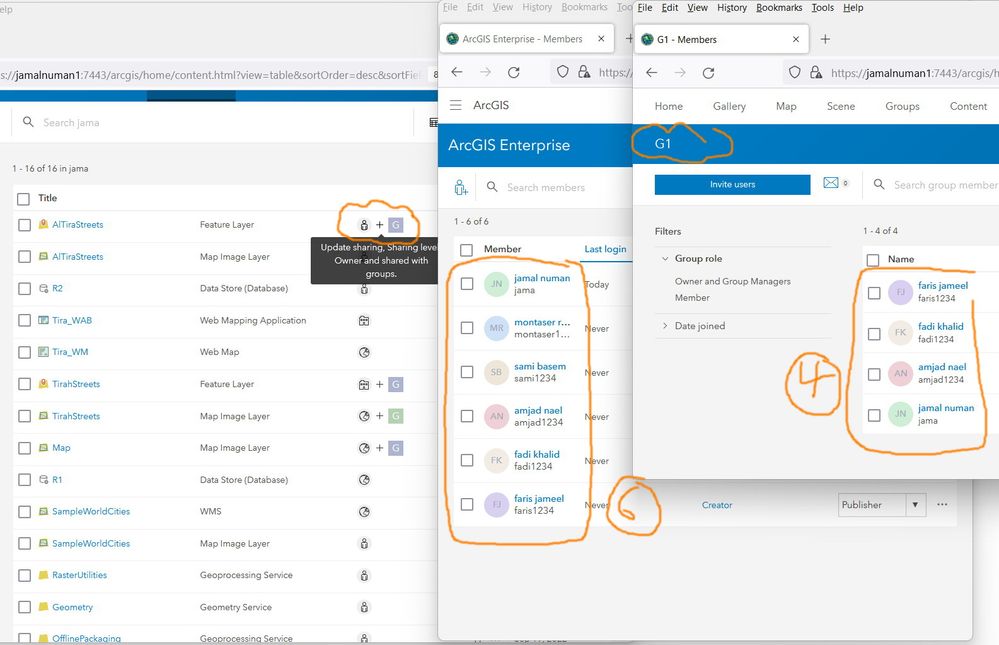
Task: Check the amjad nael box in G1 members
Action: (x=874, y=374)
